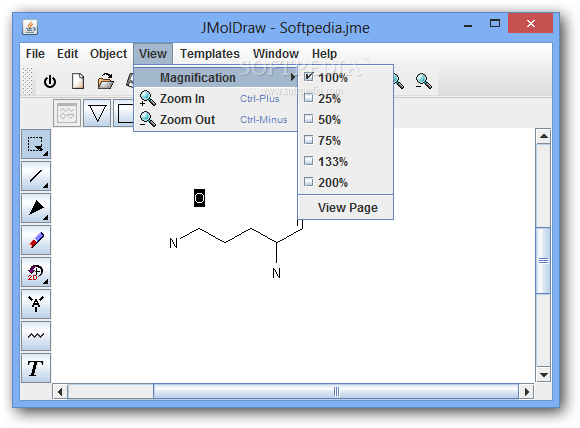This screenshot has height=428, width=580.
Task: Open the Templates menu
Action: pos(210,54)
